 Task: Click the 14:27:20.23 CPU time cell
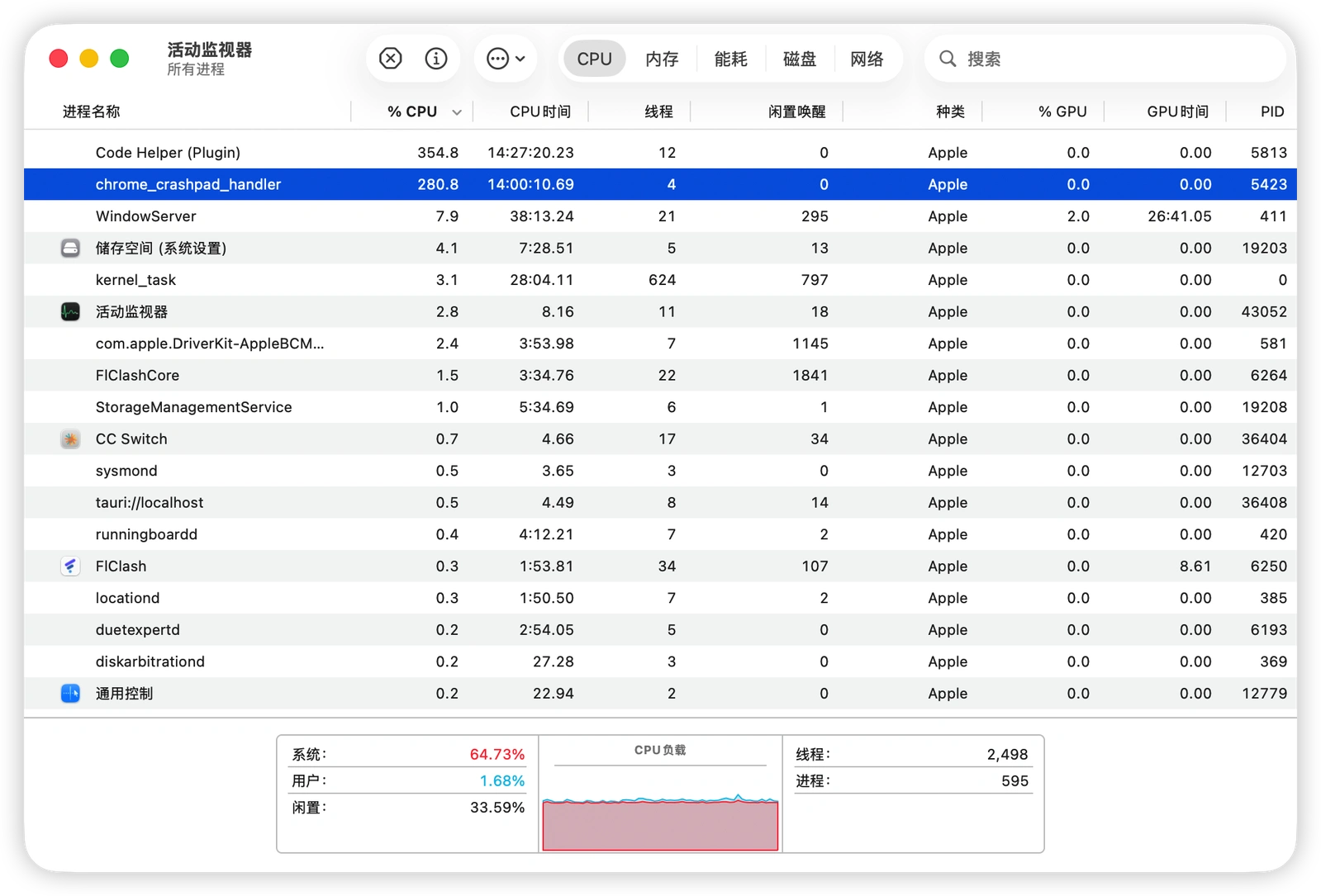tap(530, 152)
